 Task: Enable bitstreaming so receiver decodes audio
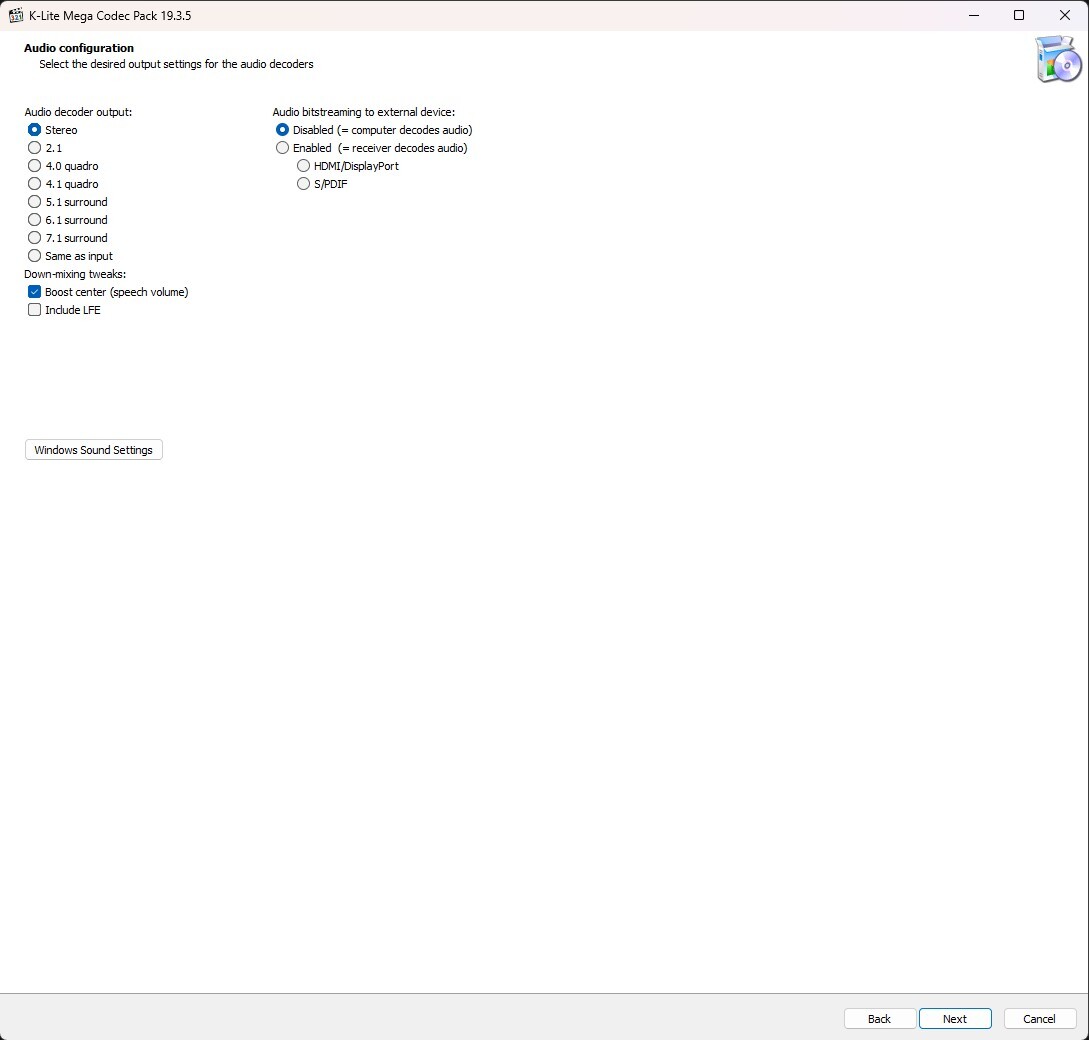pyautogui.click(x=283, y=148)
